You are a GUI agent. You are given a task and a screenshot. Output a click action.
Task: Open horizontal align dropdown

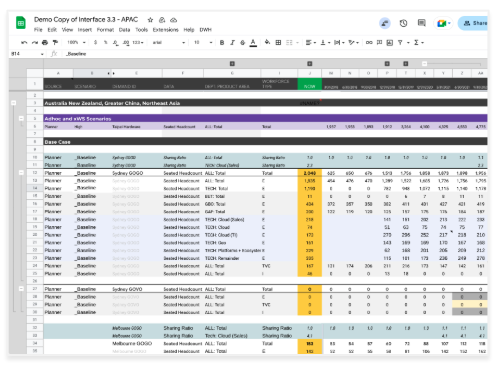pos(311,43)
